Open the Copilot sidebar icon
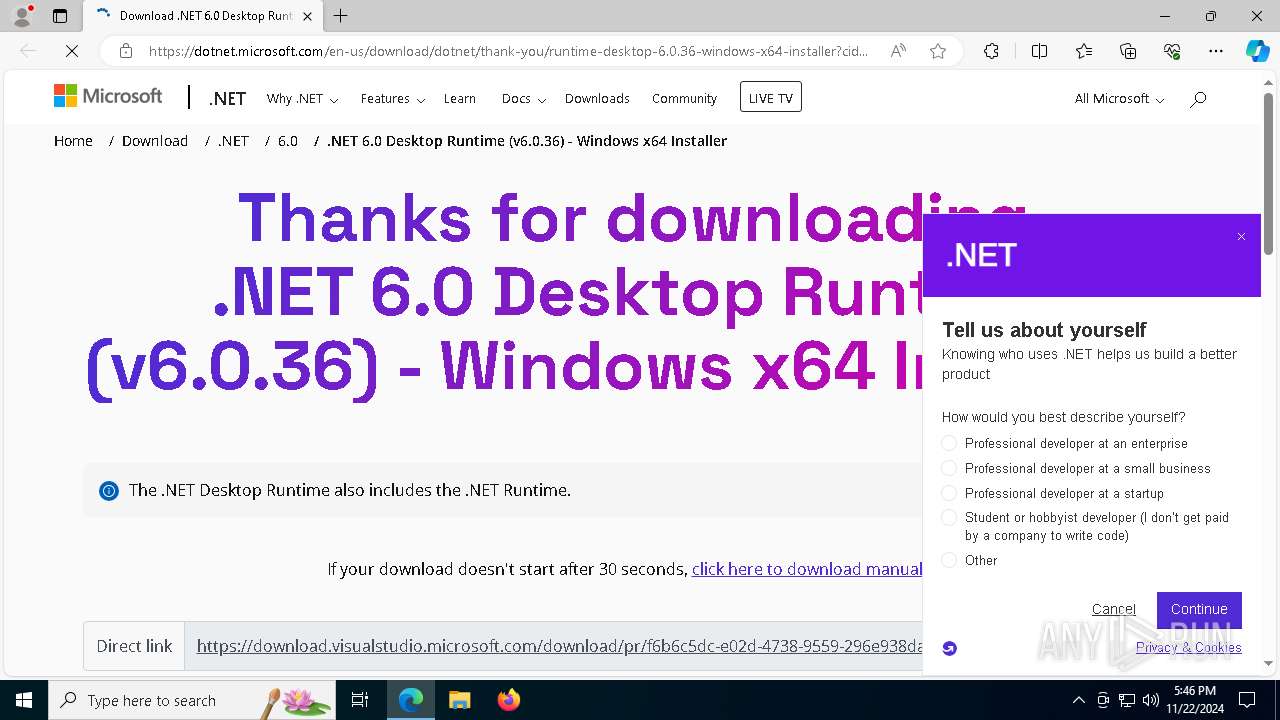This screenshot has width=1280, height=720. (x=1257, y=51)
